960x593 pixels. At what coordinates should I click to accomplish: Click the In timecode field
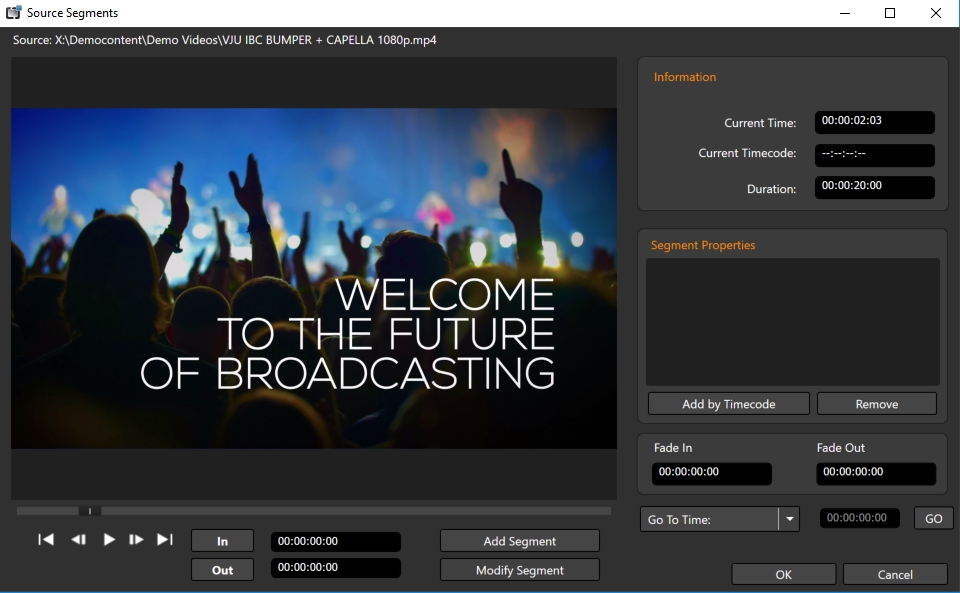coord(336,542)
